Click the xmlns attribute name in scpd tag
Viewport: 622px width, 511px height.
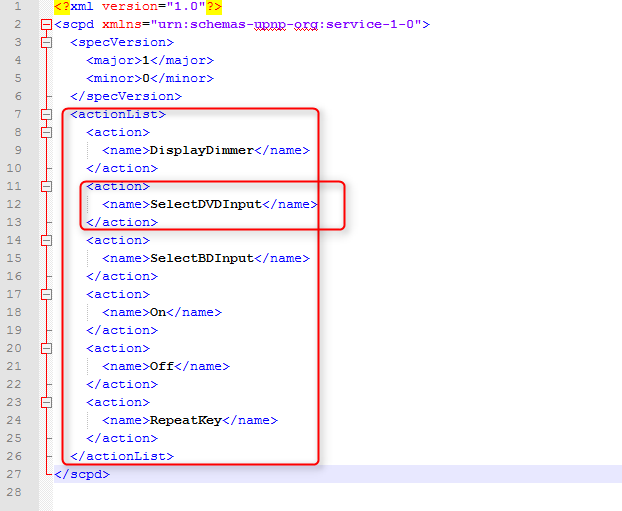tap(122, 25)
